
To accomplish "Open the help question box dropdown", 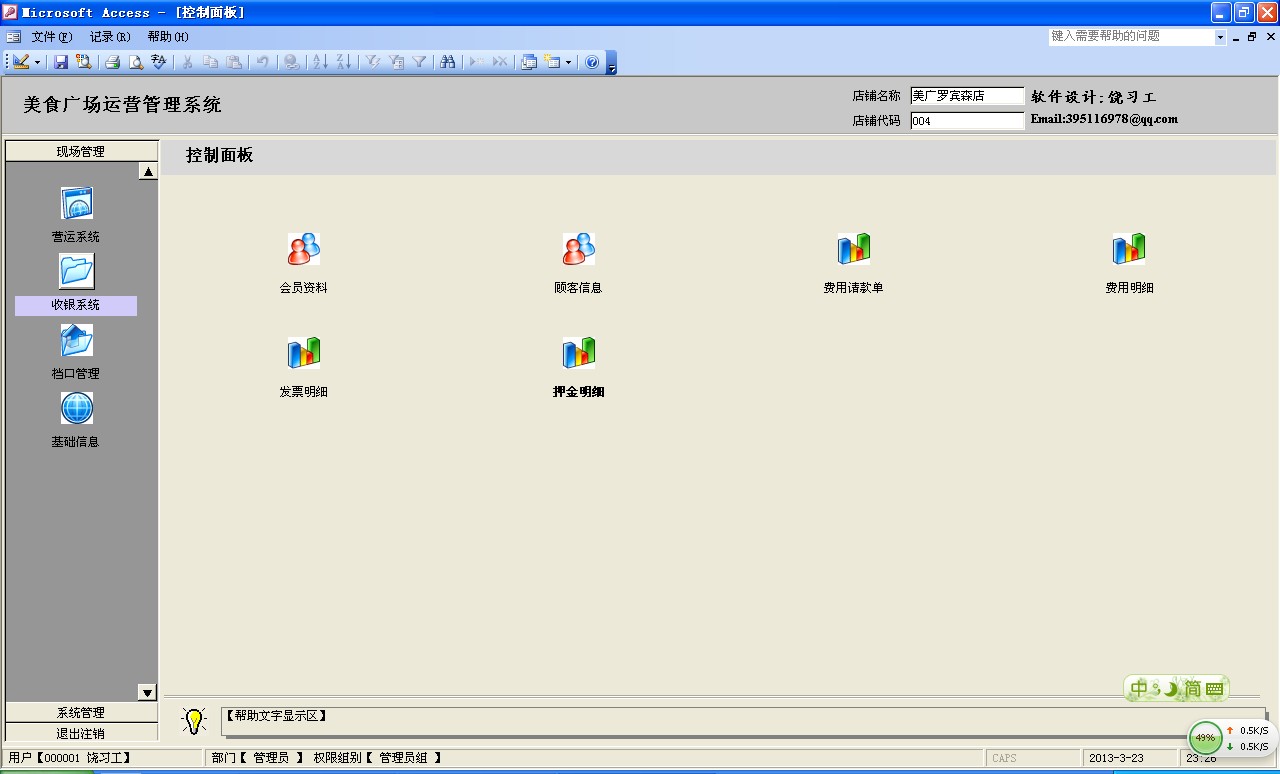I will pos(1220,37).
